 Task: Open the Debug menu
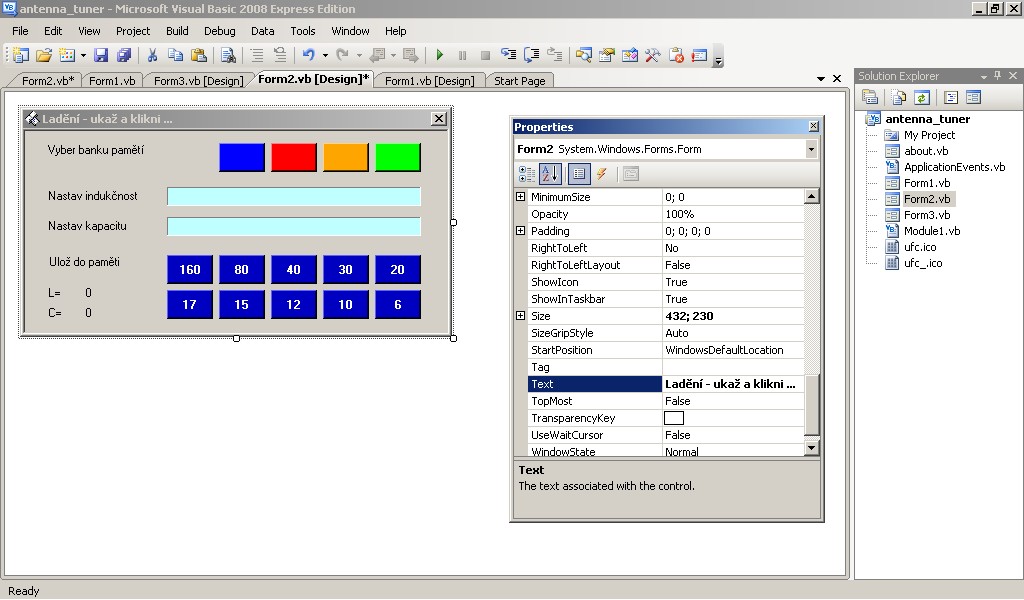point(219,31)
